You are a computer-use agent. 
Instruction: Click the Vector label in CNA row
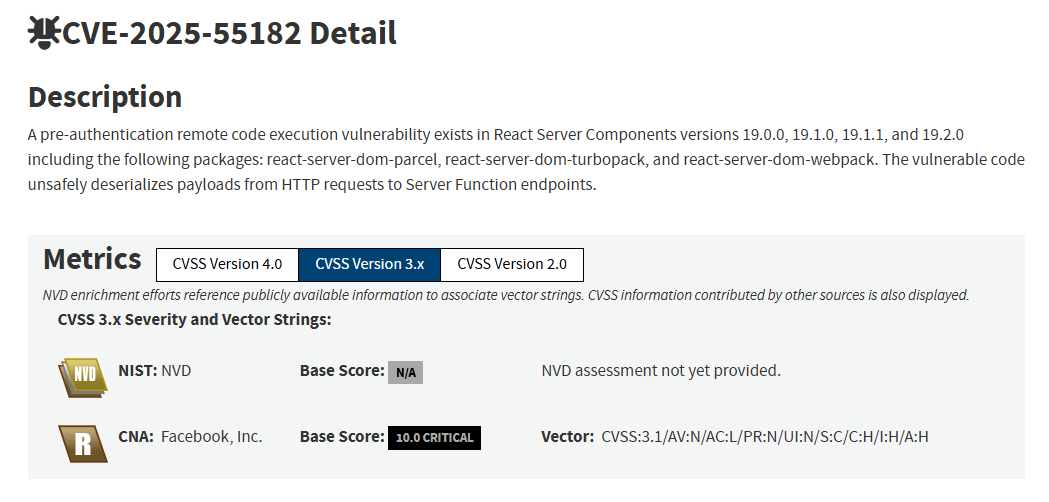567,437
